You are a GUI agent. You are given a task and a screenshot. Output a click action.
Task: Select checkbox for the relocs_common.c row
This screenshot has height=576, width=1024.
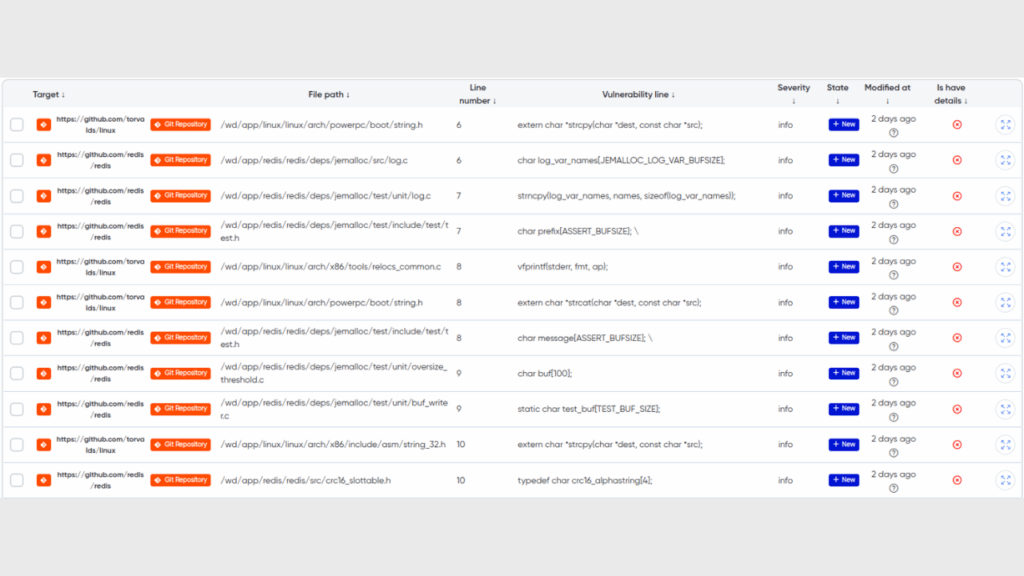click(17, 267)
